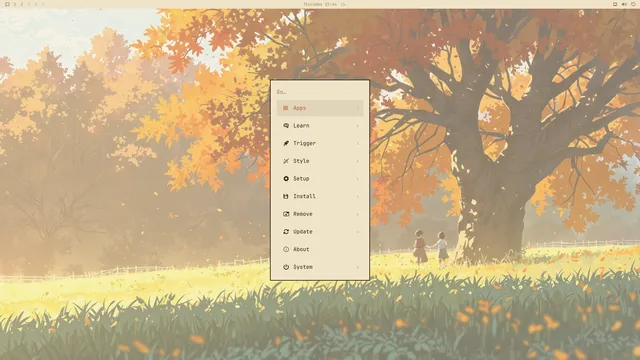This screenshot has width=640, height=360.
Task: Click the About info circle icon
Action: [286, 249]
